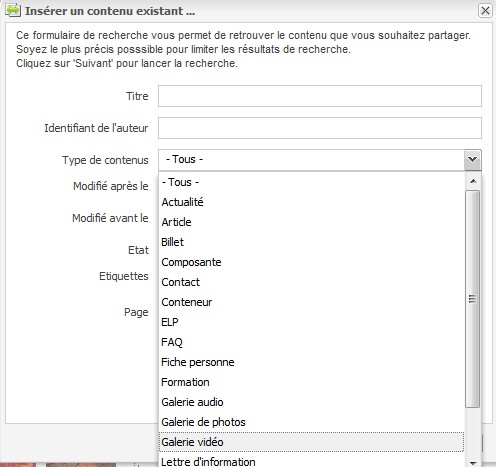Viewport: 496px width, 467px height.
Task: Choose FAQ from the dropdown list
Action: (311, 342)
